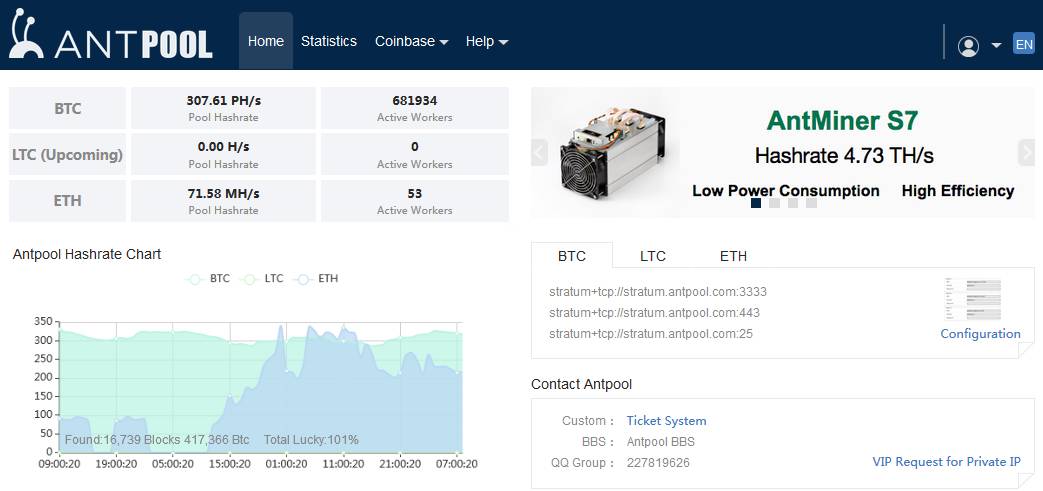Select the third carousel indicator dot

(793, 203)
